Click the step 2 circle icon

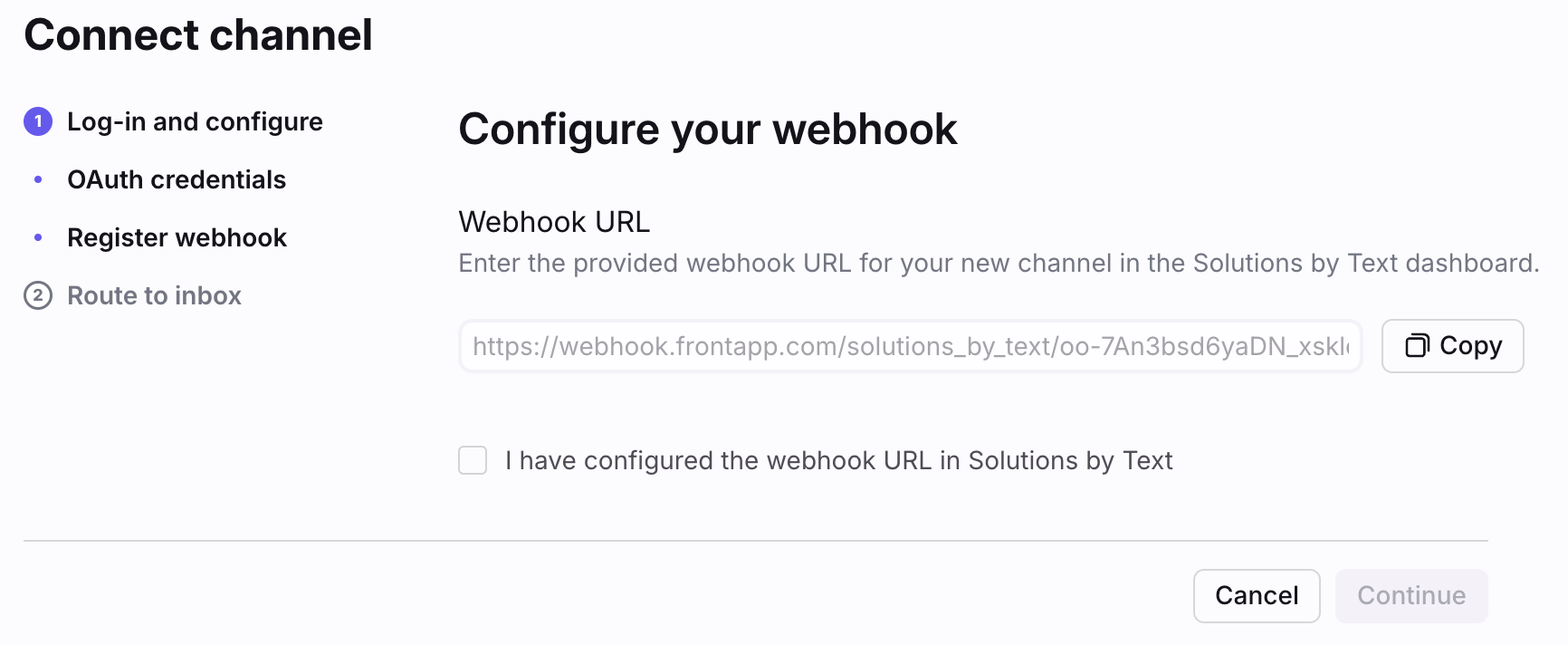click(x=38, y=295)
